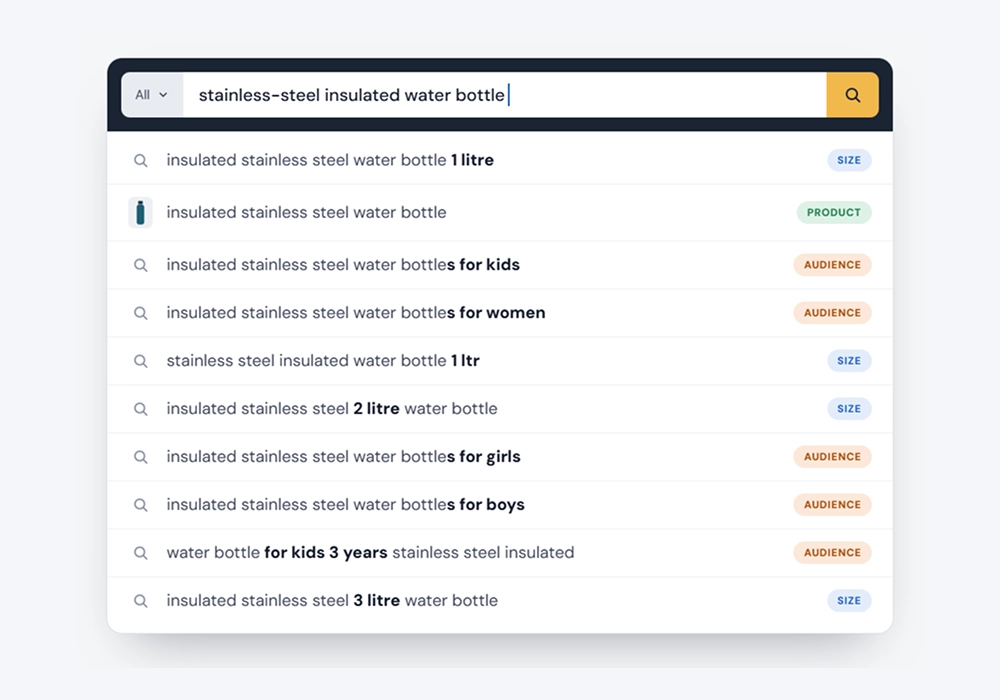Click search icon beside for boys suggestion

(x=140, y=505)
